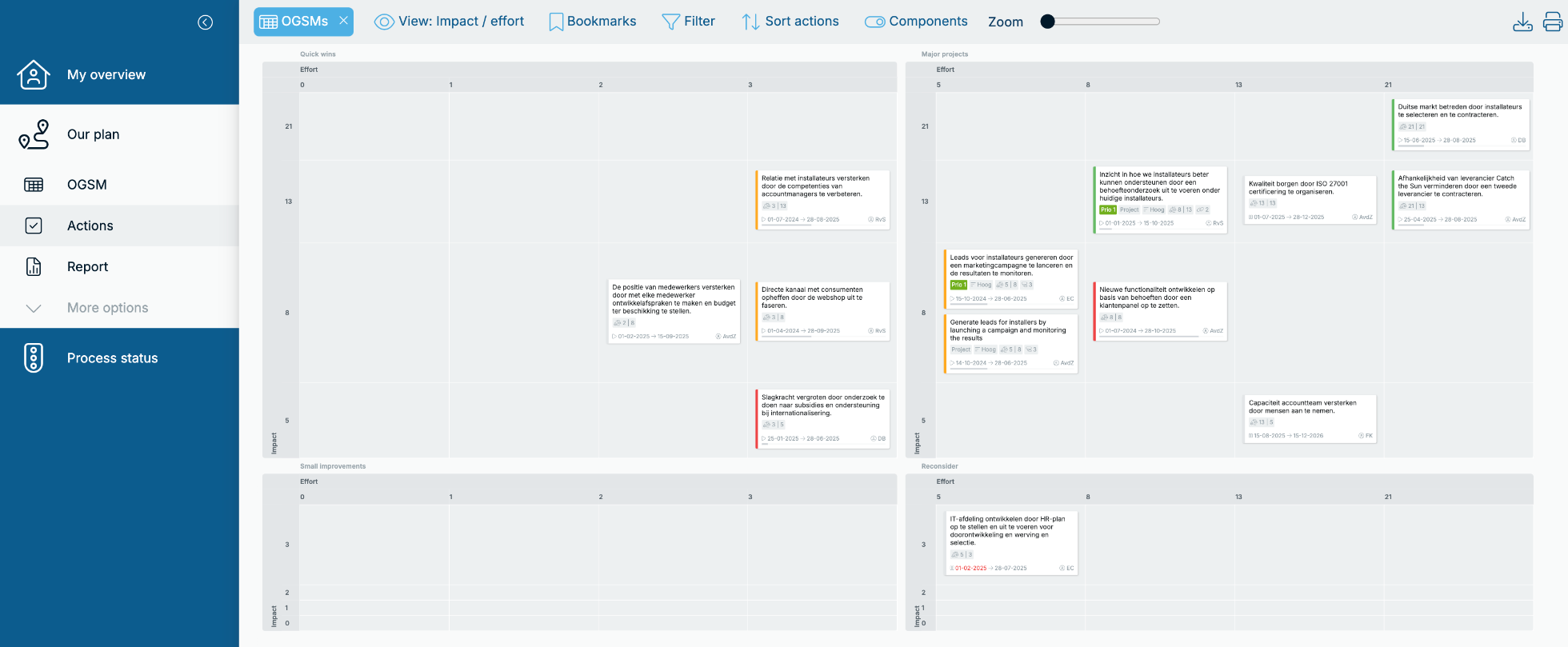Click the Actions checkmark icon
Viewport: 1568px width, 647px height.
[34, 226]
